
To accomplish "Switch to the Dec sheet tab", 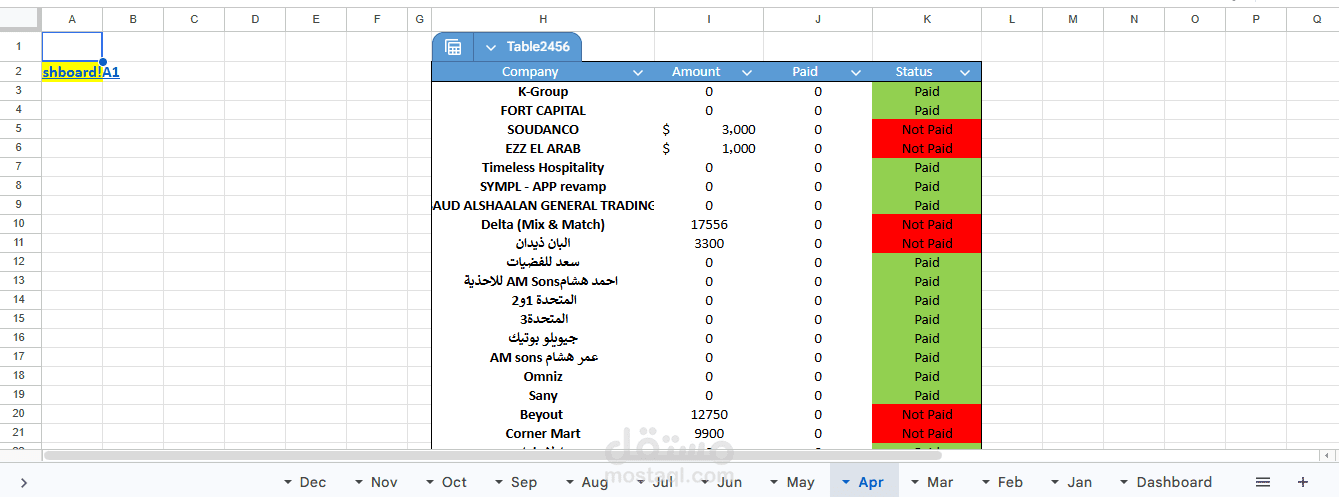I will point(313,482).
